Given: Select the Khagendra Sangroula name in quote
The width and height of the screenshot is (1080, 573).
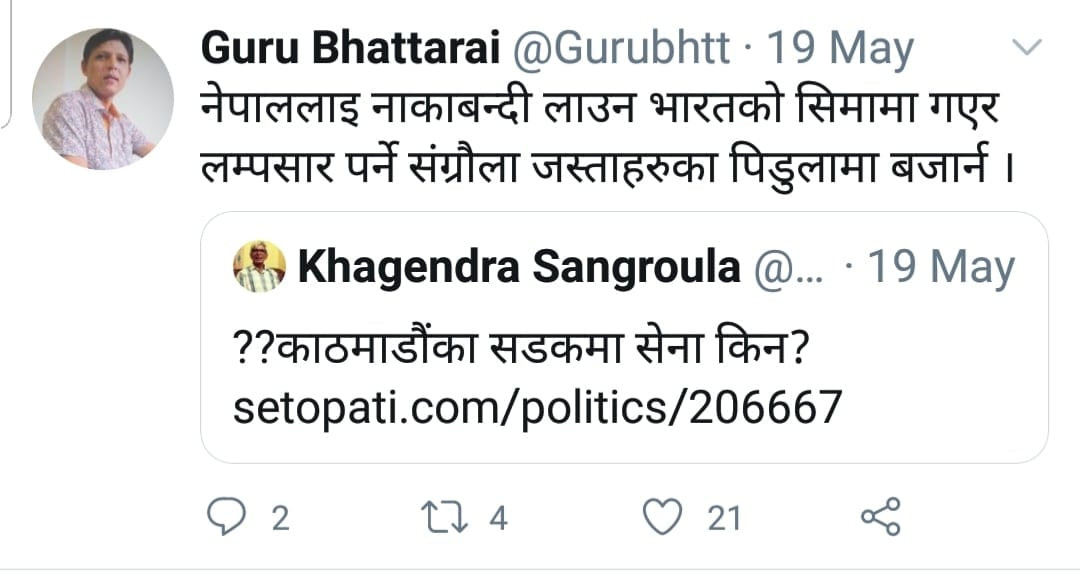Looking at the screenshot, I should 518,267.
